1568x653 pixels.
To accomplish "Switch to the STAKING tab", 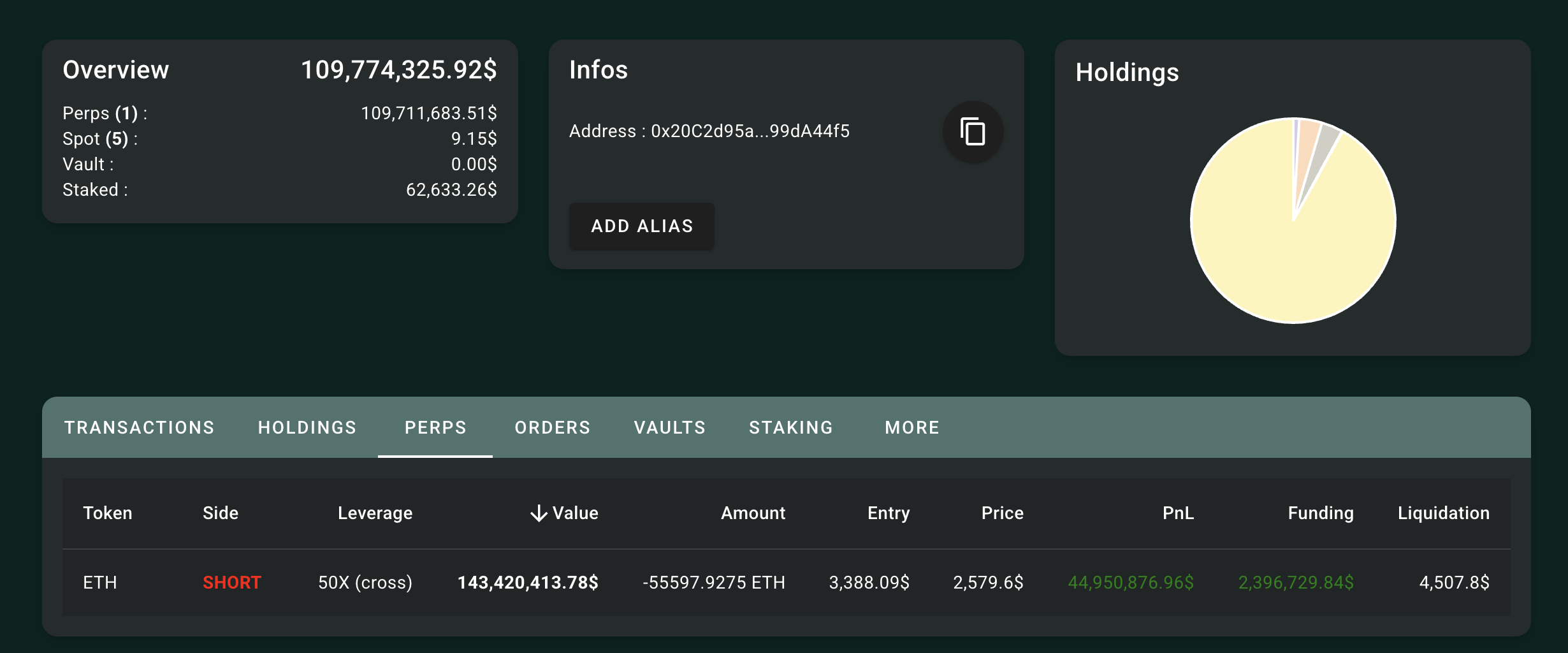I will (791, 427).
